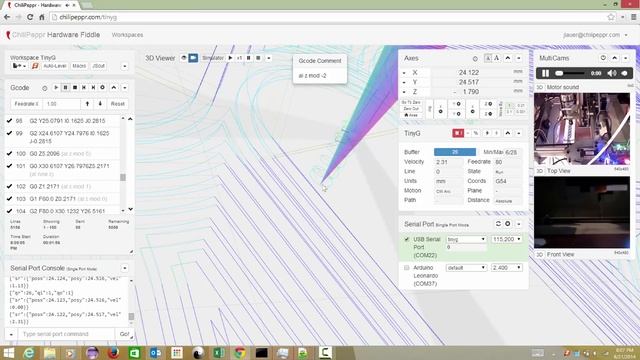The width and height of the screenshot is (640, 360).
Task: Open Workspaces menu in top navigation
Action: pos(127,35)
